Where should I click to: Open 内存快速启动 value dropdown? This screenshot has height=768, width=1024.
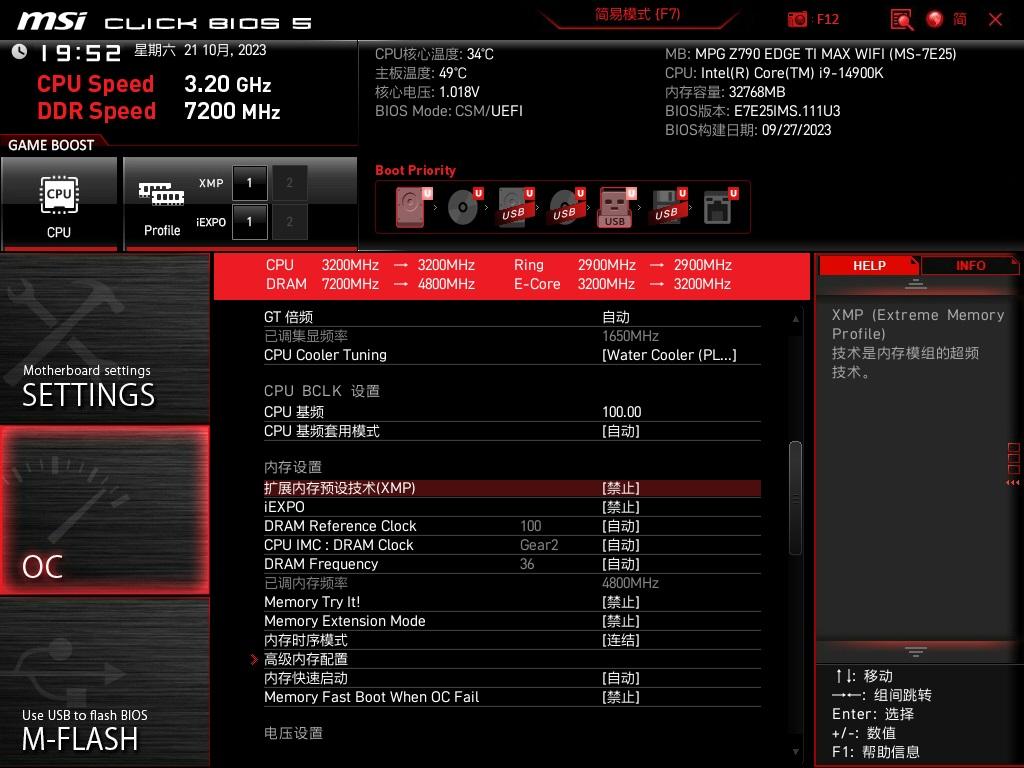point(620,678)
